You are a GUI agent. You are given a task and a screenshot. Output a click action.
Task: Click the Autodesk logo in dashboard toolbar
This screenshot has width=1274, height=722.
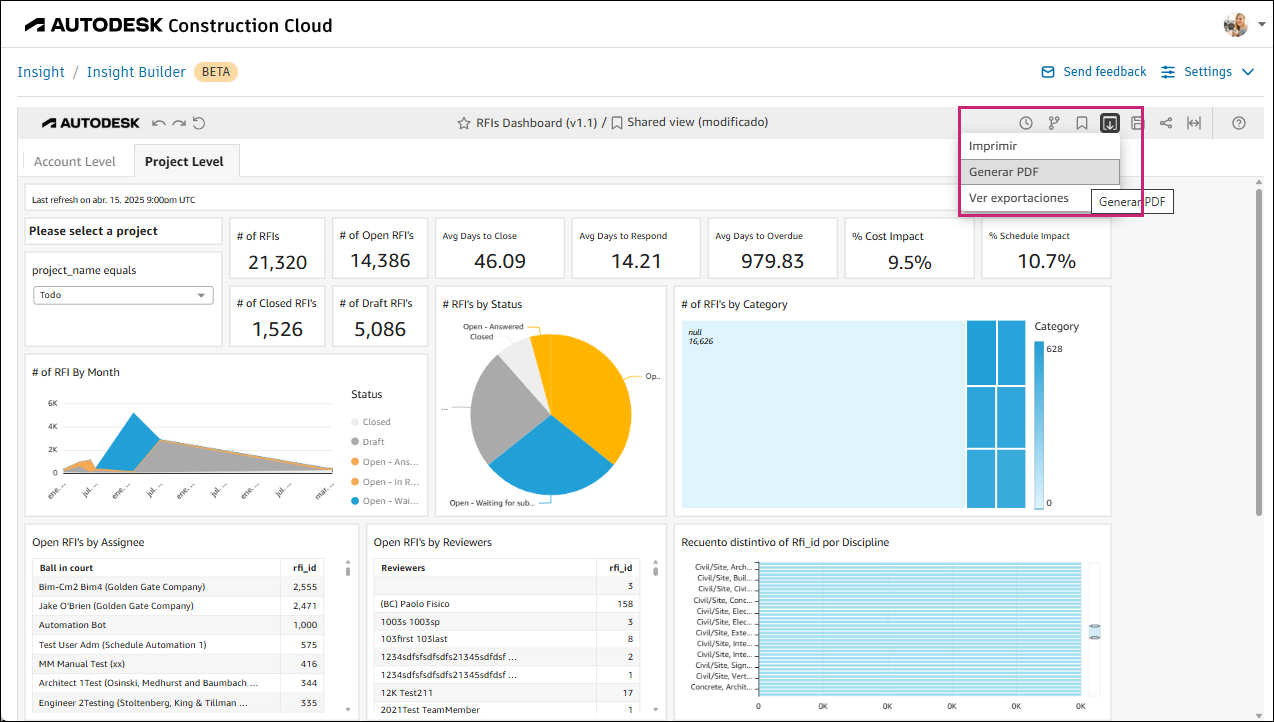(91, 123)
